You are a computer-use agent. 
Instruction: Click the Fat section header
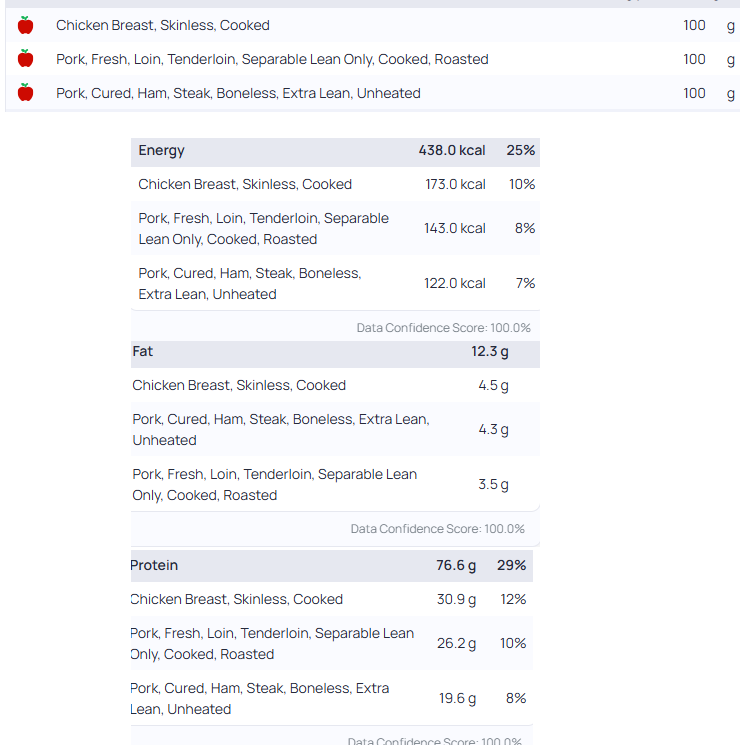[143, 352]
